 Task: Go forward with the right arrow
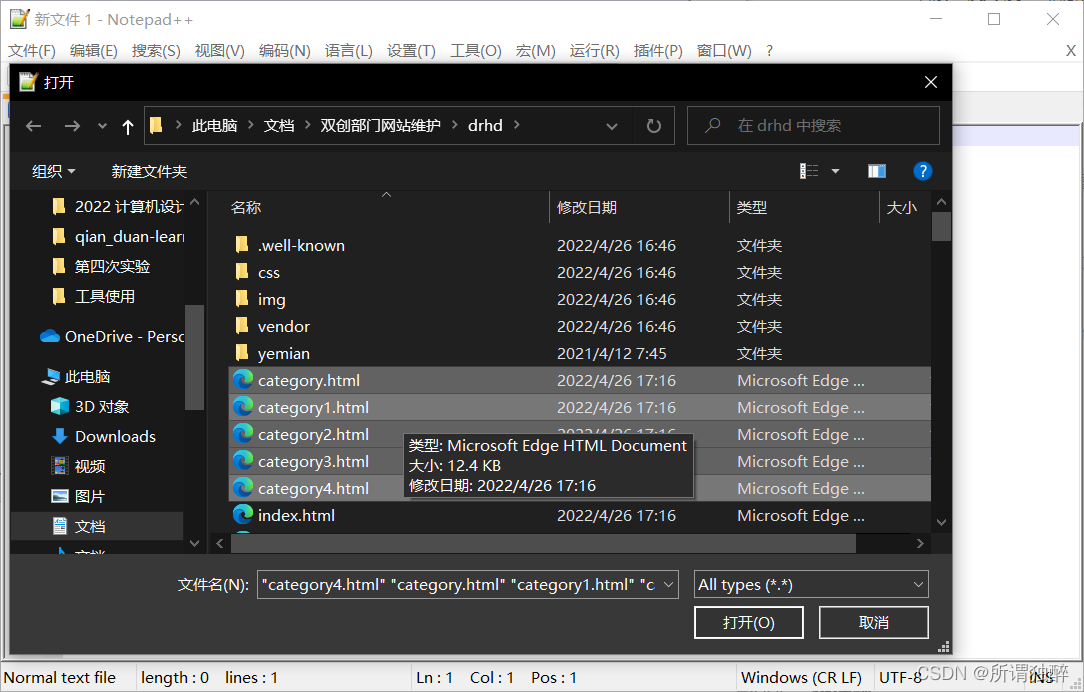click(x=72, y=126)
